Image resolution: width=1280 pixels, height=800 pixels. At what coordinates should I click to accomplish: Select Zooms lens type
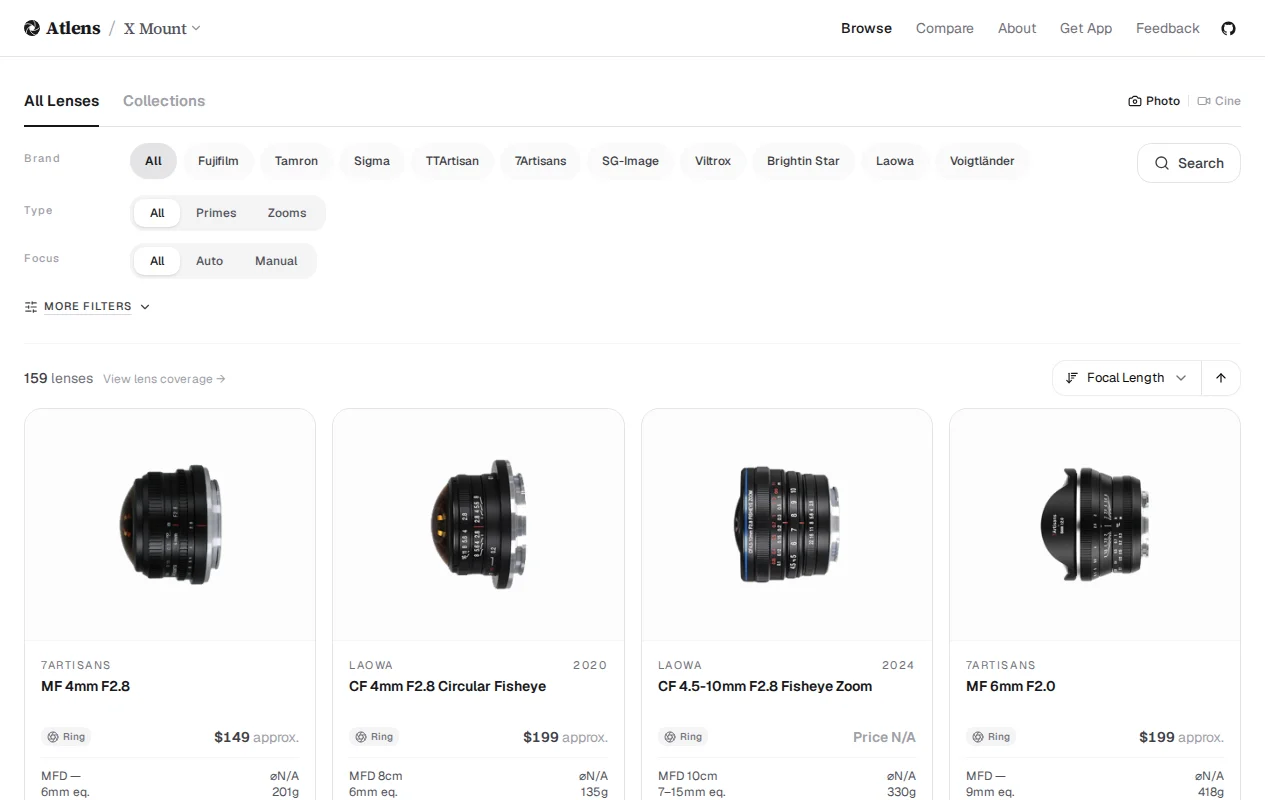click(x=287, y=213)
